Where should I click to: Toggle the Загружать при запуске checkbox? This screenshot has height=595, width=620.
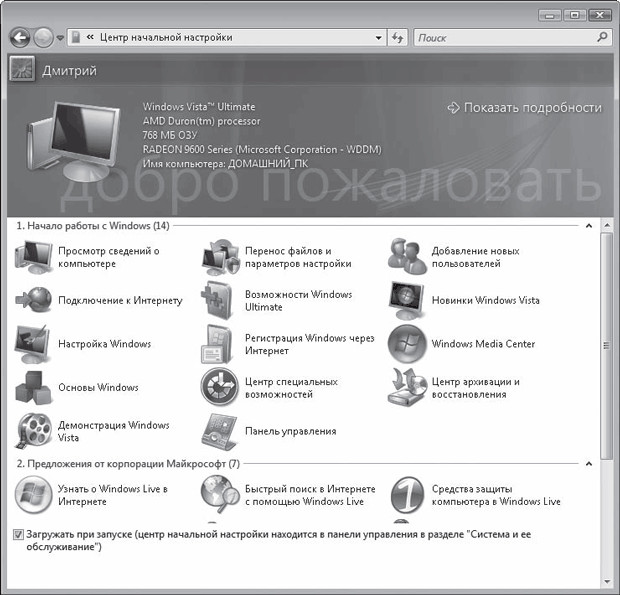[20, 535]
